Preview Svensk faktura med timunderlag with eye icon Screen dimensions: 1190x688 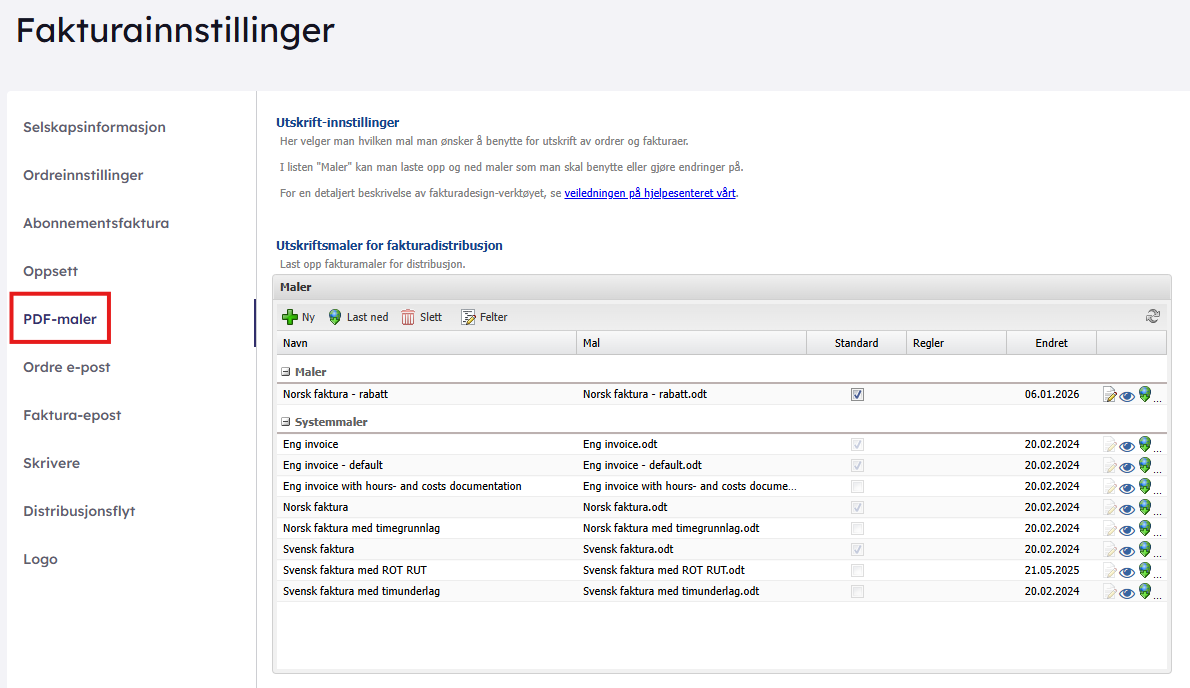tap(1127, 592)
